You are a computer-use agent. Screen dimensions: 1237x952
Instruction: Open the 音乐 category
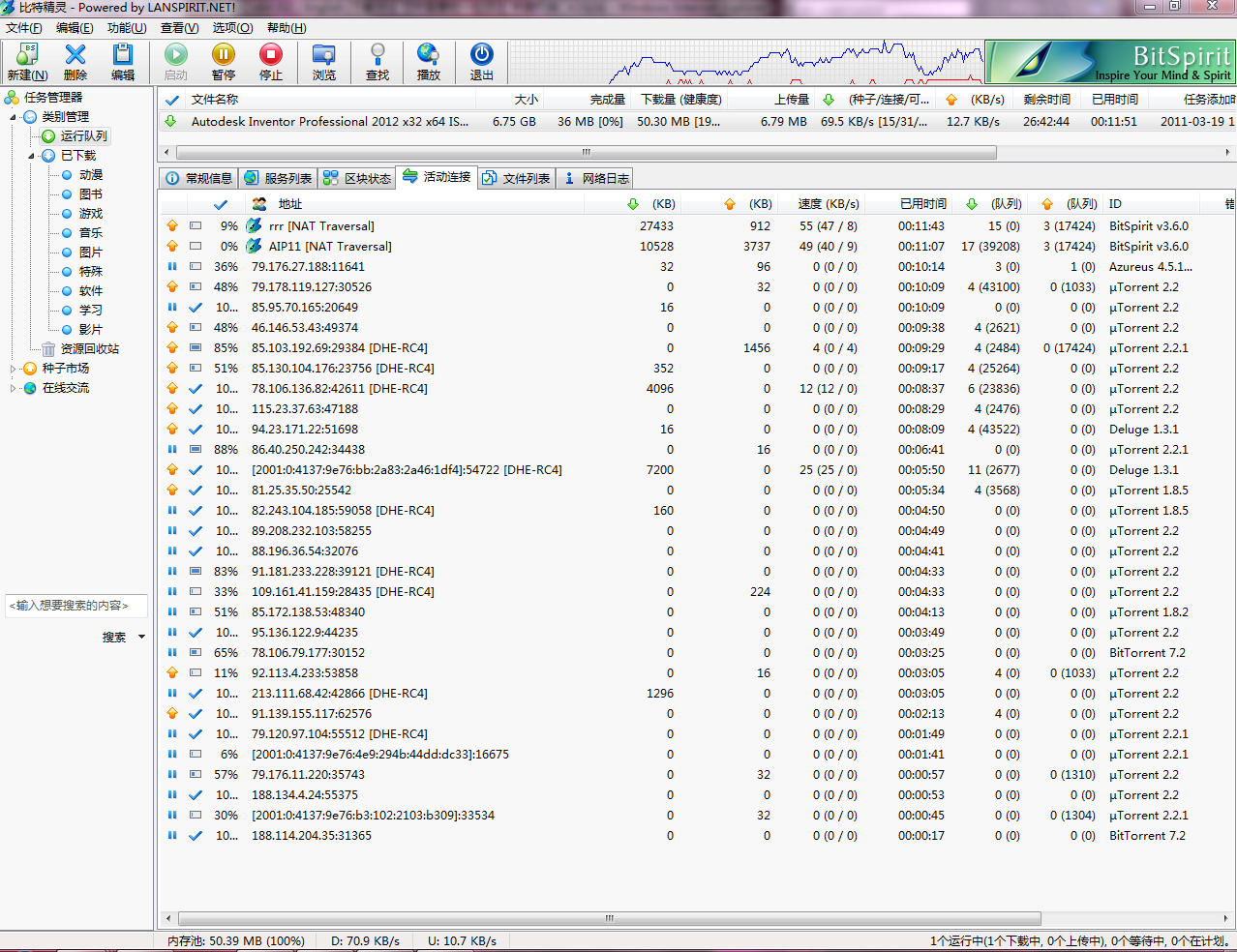(91, 233)
